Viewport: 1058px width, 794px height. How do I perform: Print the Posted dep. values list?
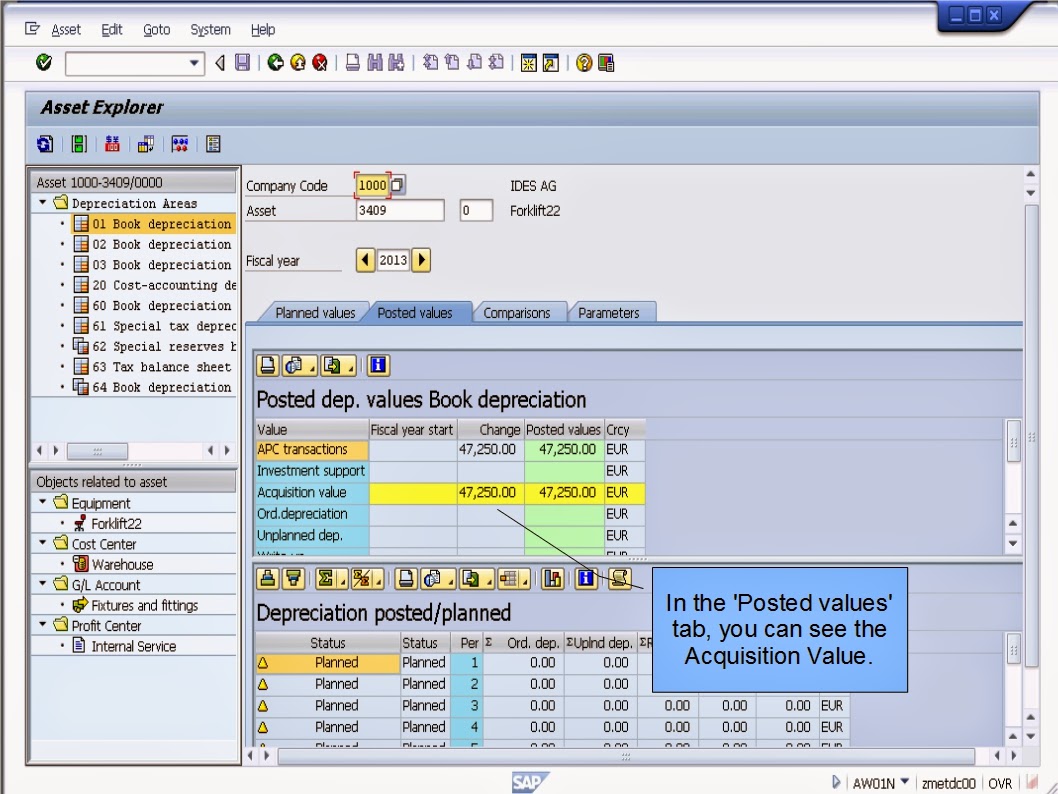coord(265,365)
